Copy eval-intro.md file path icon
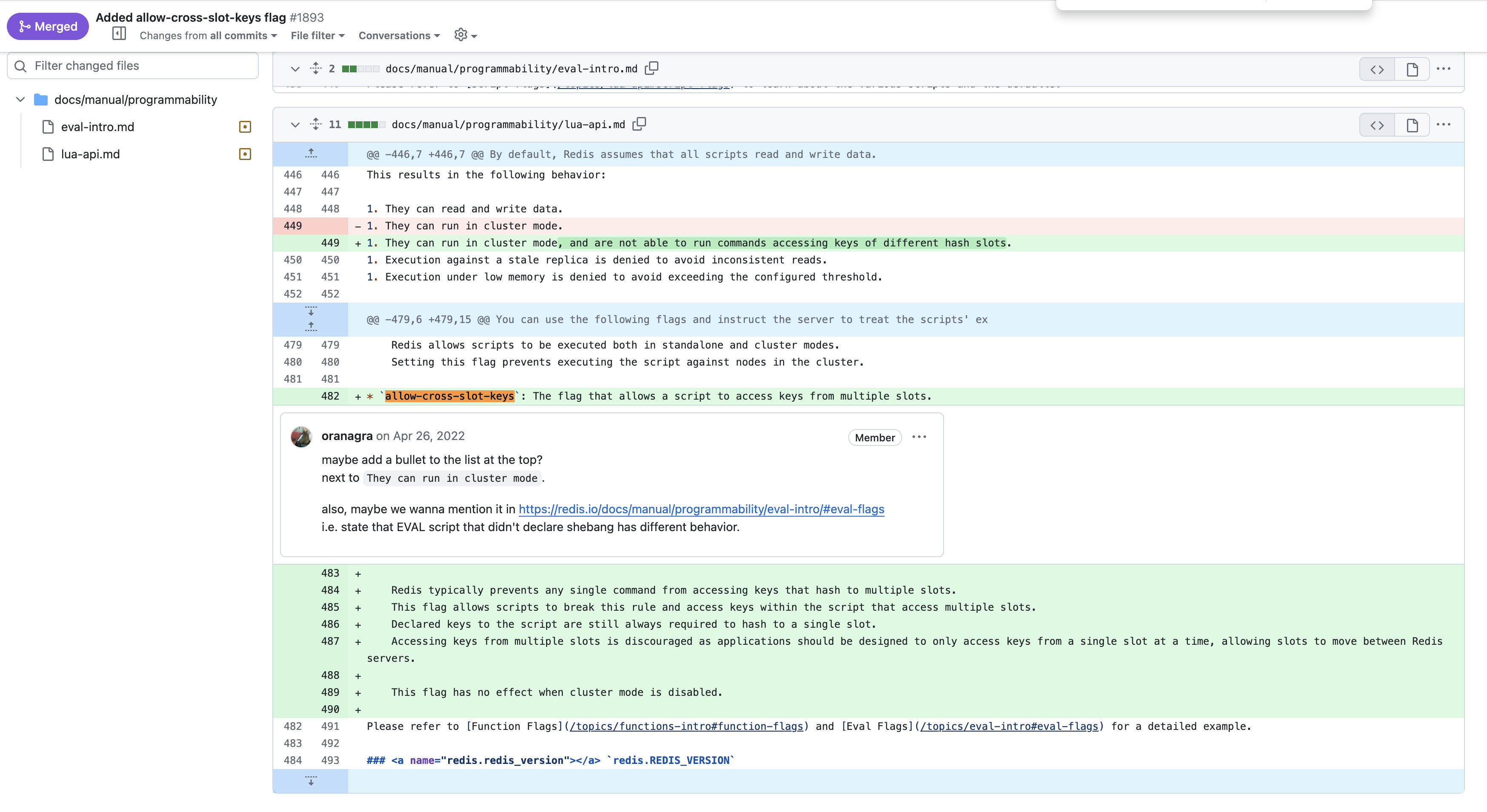The width and height of the screenshot is (1487, 812). (x=651, y=68)
